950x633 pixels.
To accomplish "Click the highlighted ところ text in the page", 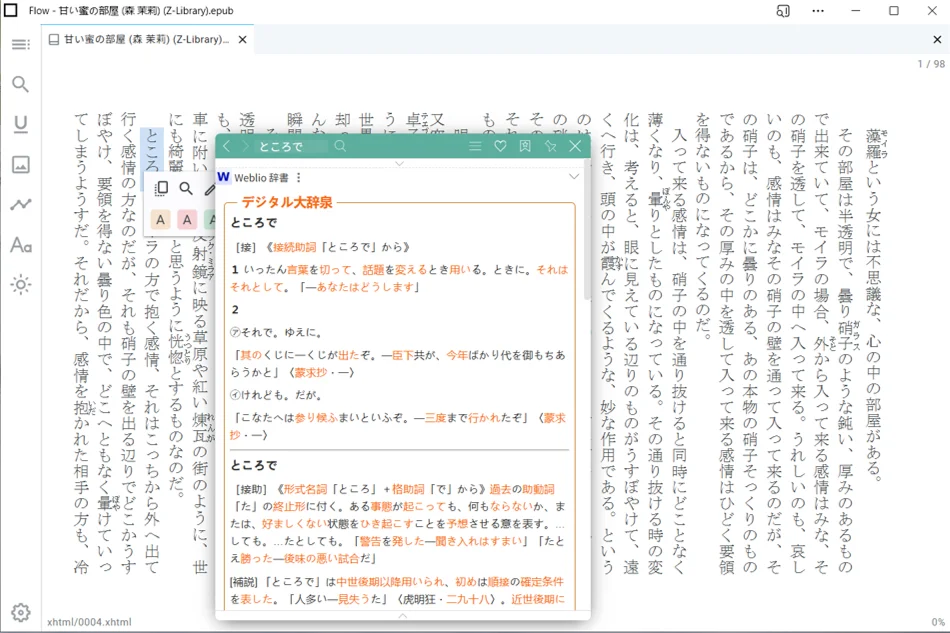I will click(151, 151).
